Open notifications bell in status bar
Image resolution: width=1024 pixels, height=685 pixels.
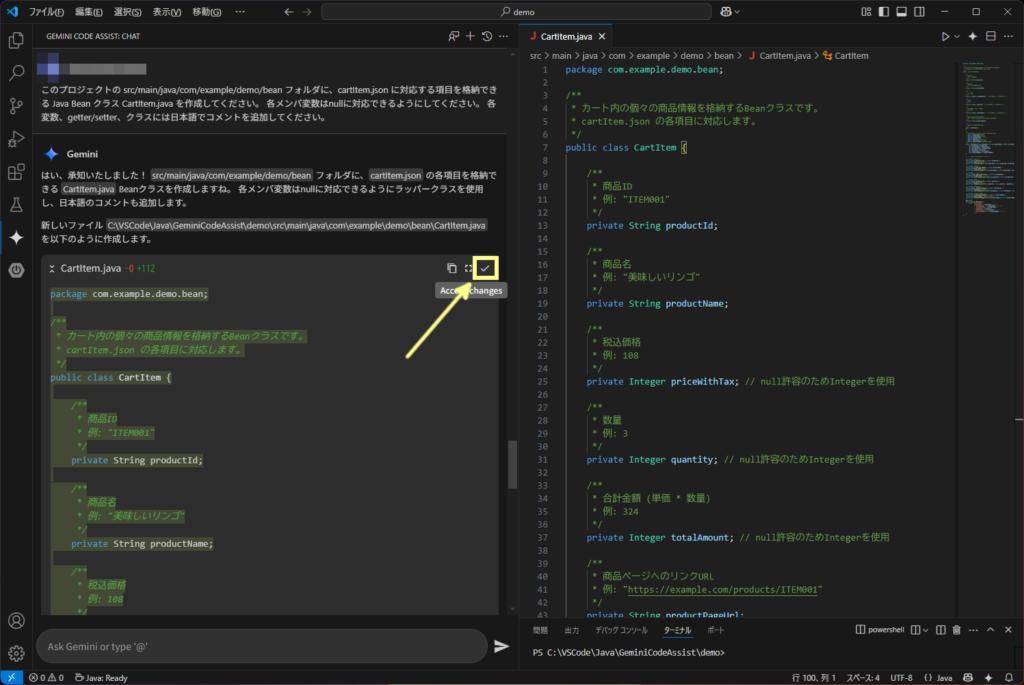pyautogui.click(x=1009, y=678)
